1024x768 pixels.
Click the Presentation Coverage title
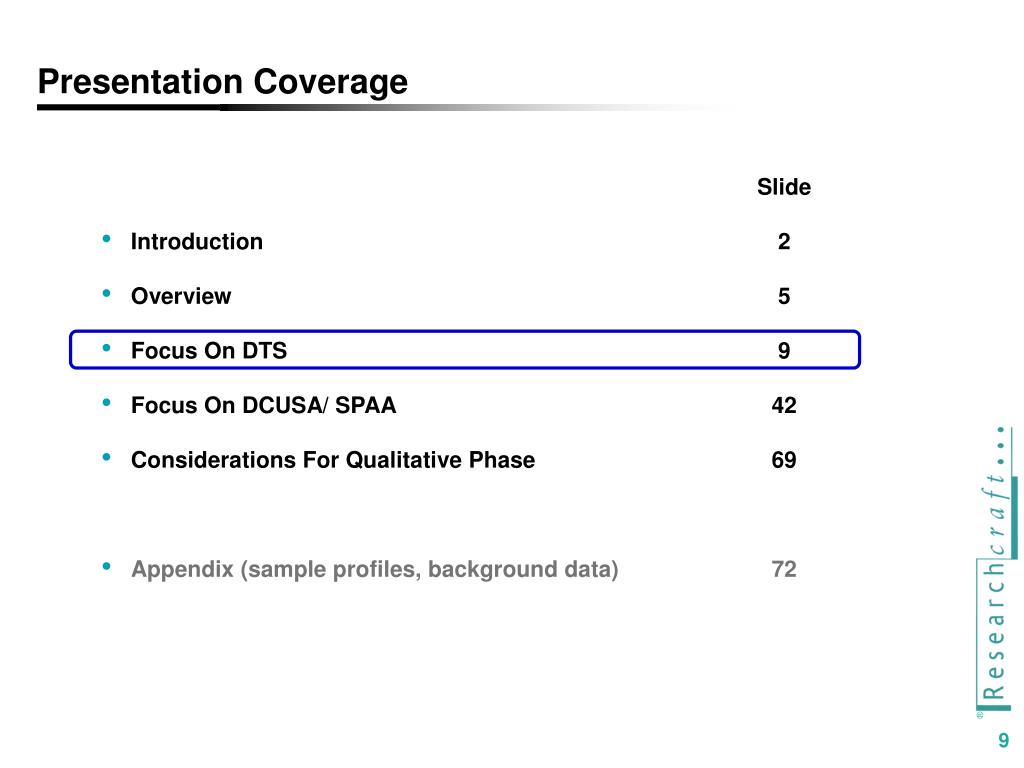point(223,82)
